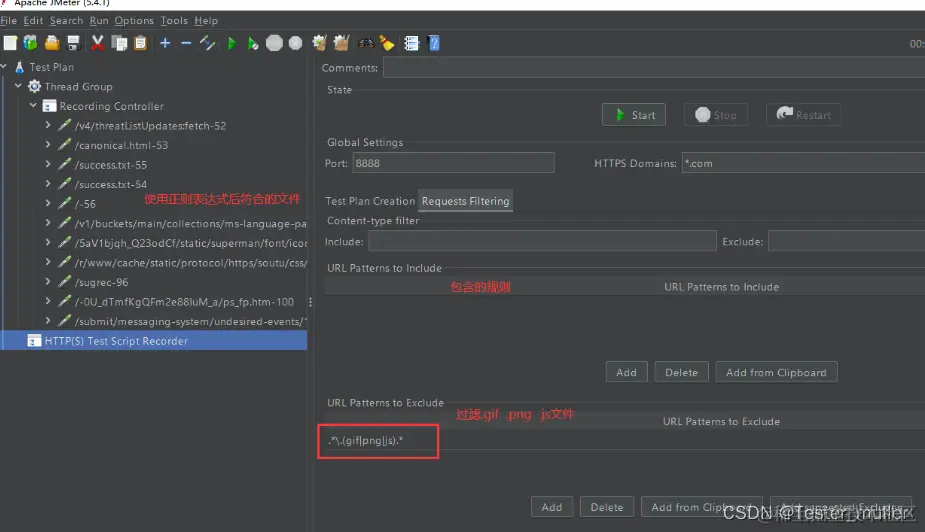Click the Clear results broom icon
This screenshot has width=925, height=532.
[319, 43]
